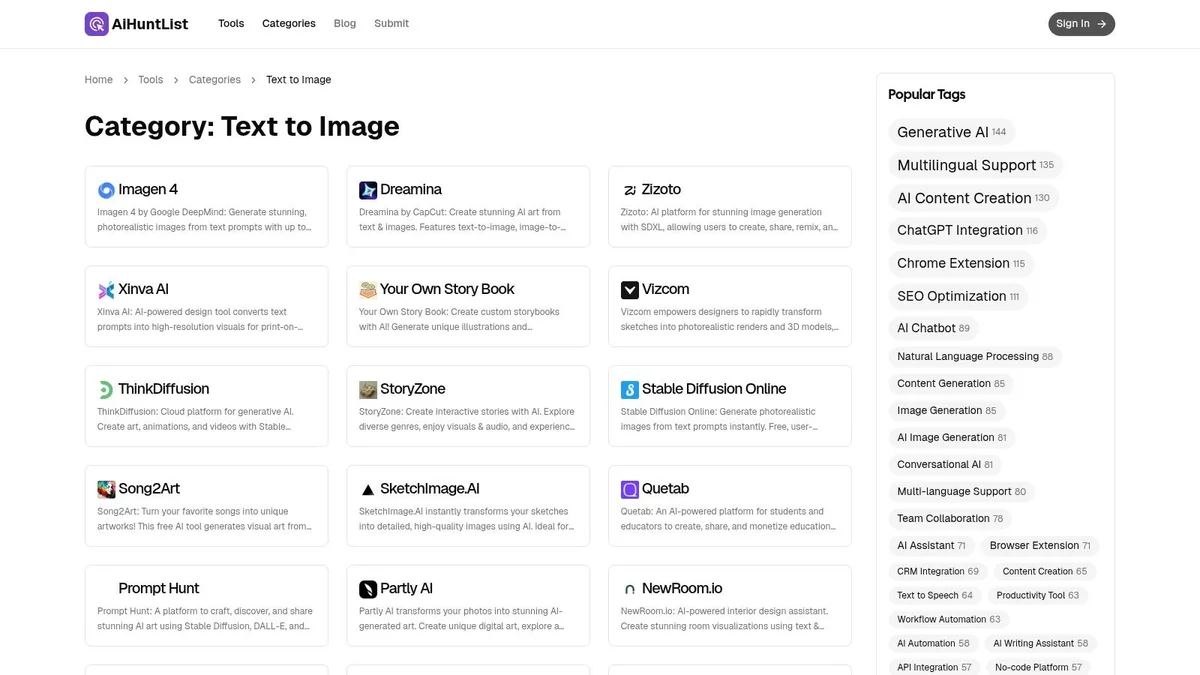Select the ChatGPT Integration tag

pos(967,230)
